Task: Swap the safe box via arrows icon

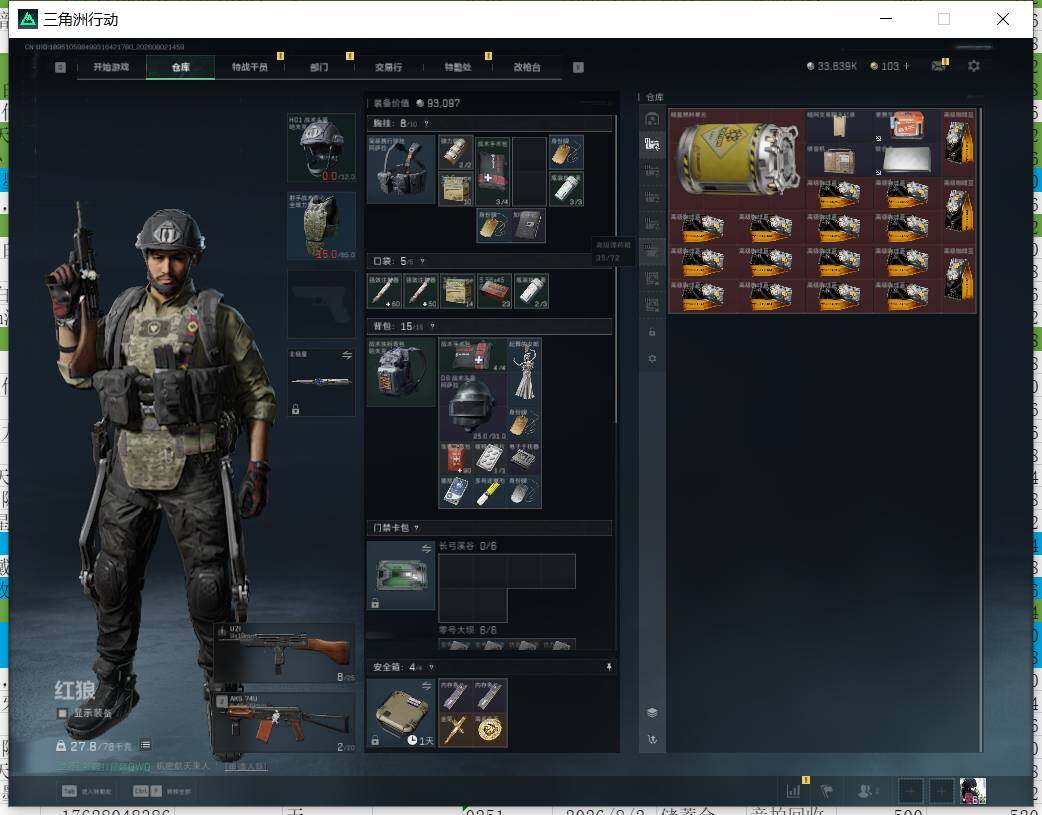Action: [426, 685]
